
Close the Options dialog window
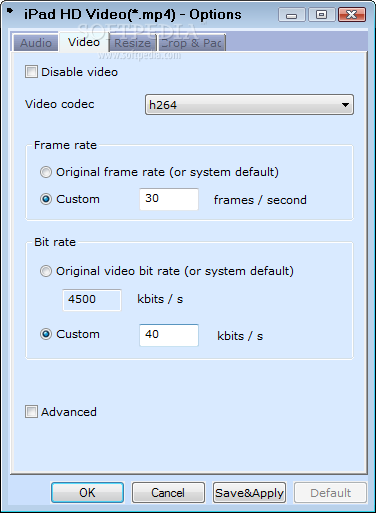pyautogui.click(x=352, y=15)
